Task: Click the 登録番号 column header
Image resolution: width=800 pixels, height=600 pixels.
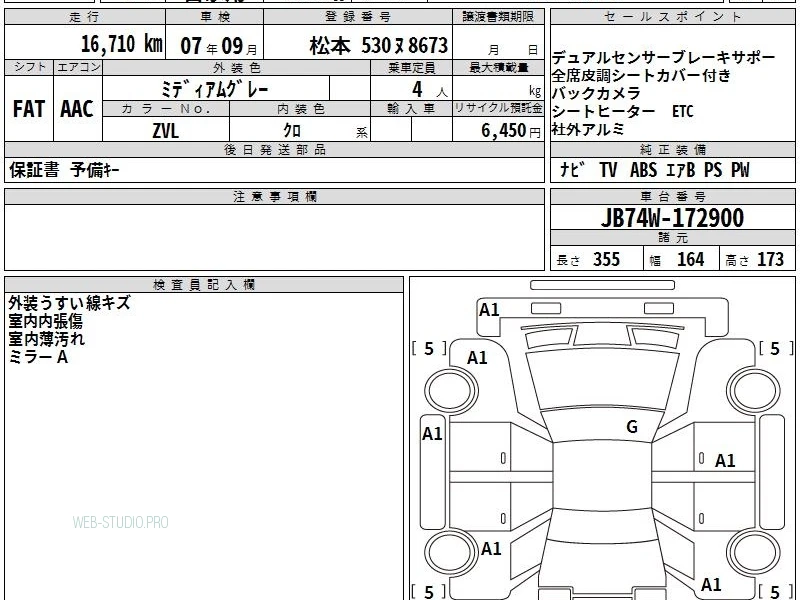Action: point(358,17)
